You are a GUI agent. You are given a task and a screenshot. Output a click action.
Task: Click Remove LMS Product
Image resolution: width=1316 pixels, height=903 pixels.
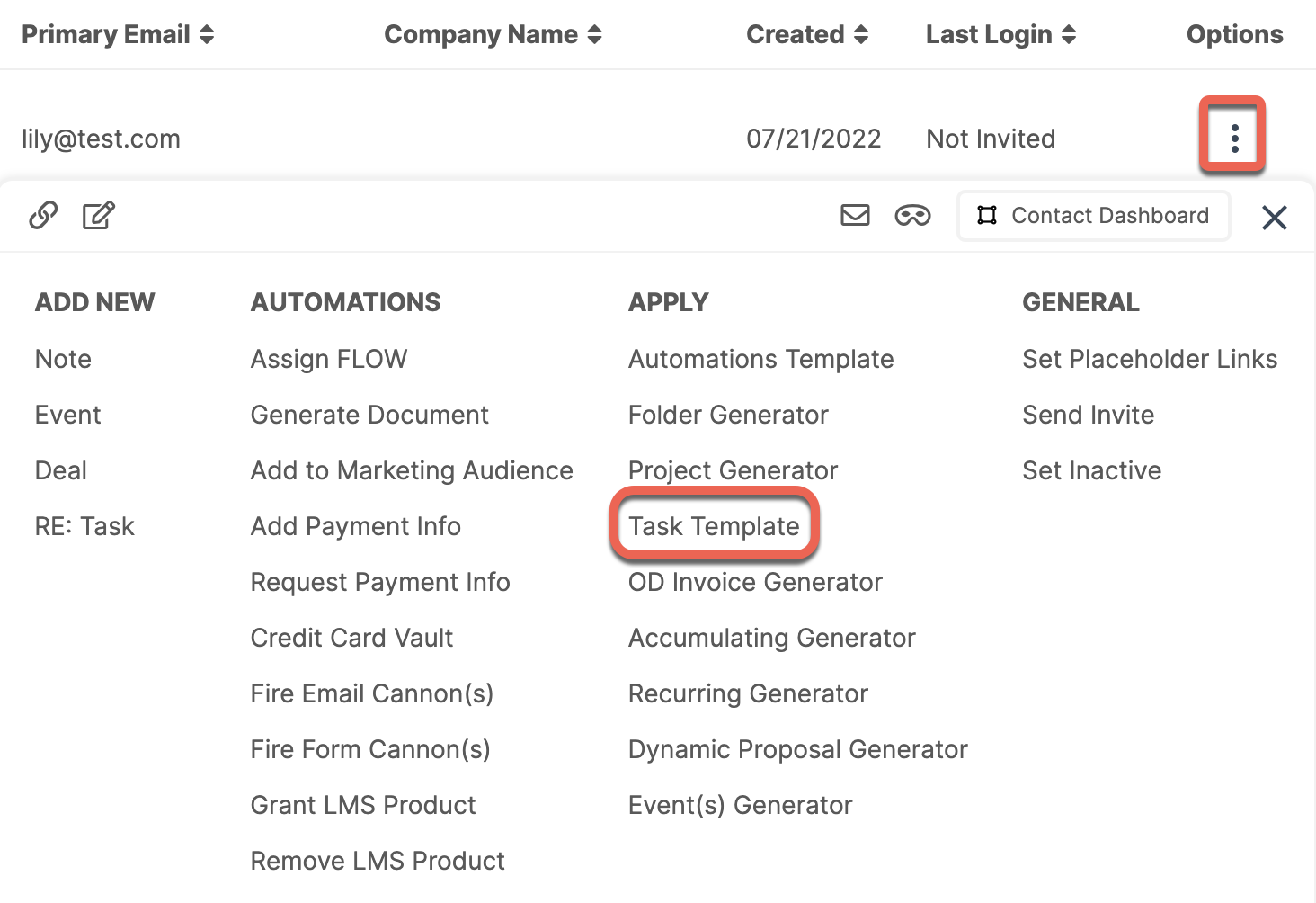tap(378, 861)
